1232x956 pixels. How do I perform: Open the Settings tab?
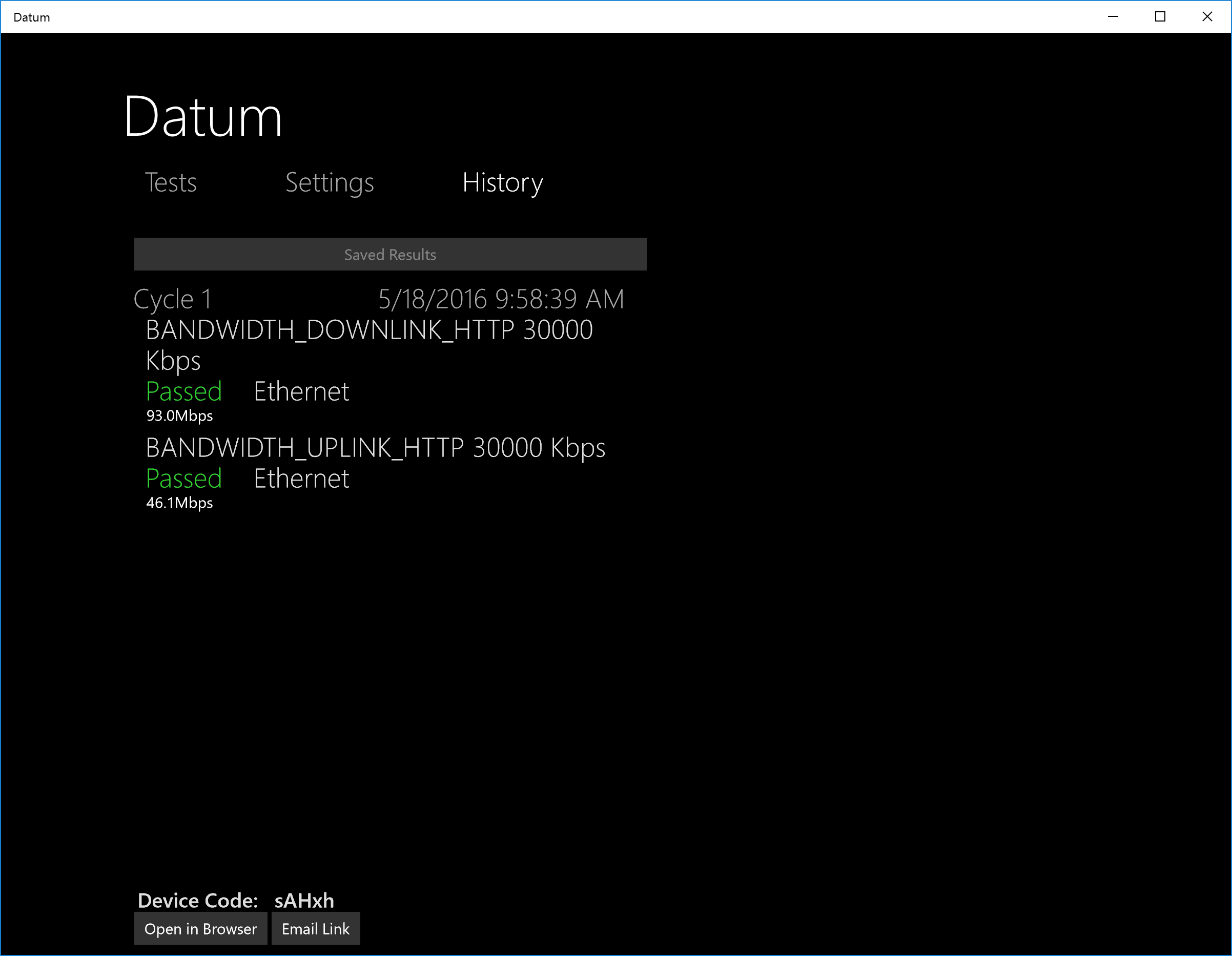click(330, 183)
